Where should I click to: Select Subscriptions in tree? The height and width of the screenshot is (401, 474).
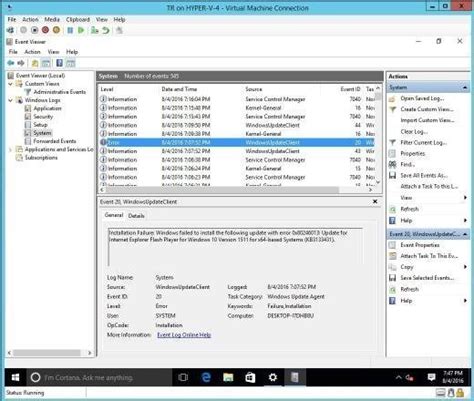(x=41, y=157)
